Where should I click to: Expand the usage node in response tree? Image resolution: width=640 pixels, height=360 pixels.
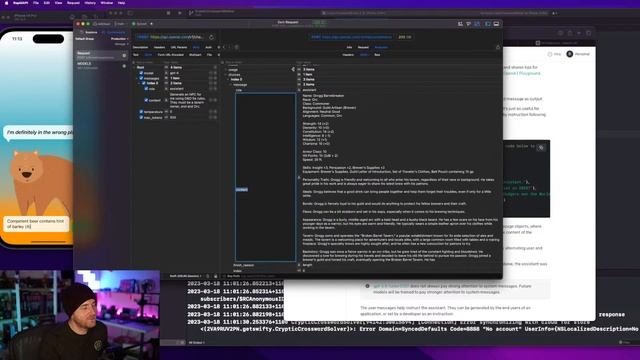coord(226,70)
